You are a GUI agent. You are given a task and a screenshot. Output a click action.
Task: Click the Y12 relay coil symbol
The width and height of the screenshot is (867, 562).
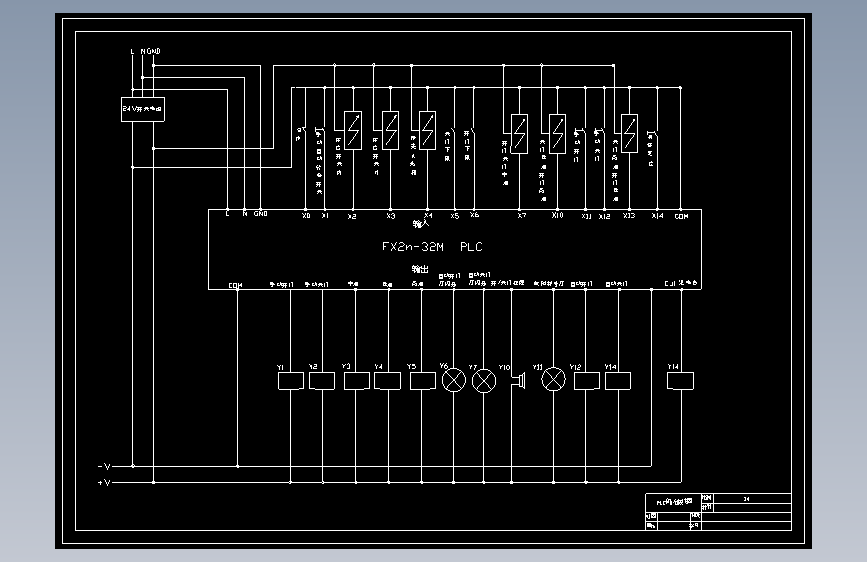[x=587, y=381]
